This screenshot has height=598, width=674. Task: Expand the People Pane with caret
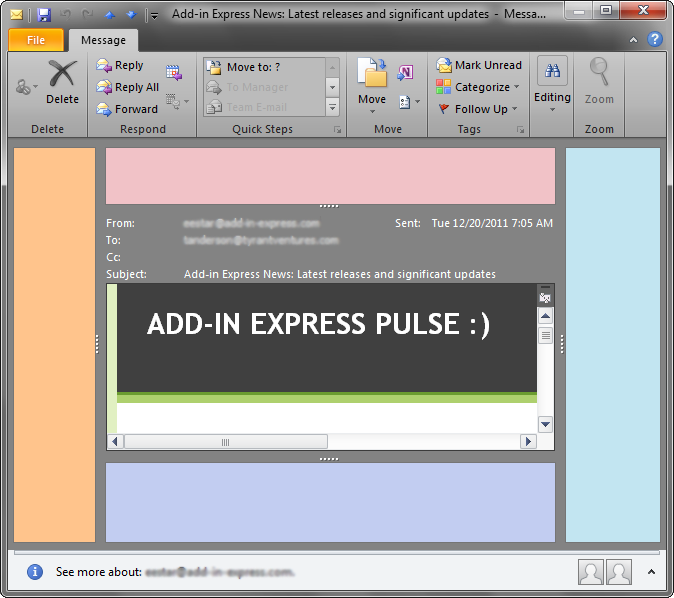click(x=651, y=572)
